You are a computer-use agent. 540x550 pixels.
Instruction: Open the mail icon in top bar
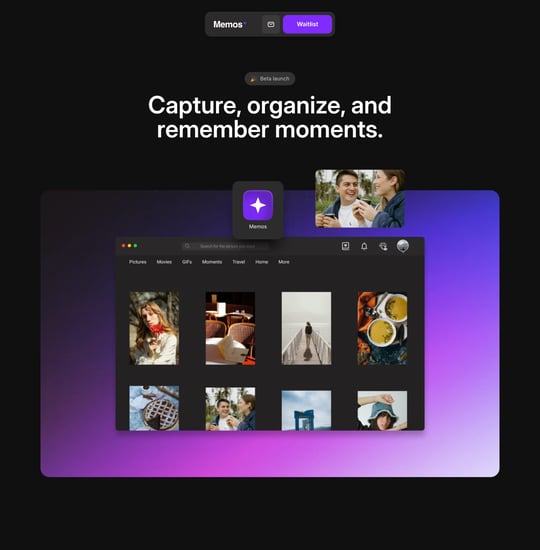point(271,25)
